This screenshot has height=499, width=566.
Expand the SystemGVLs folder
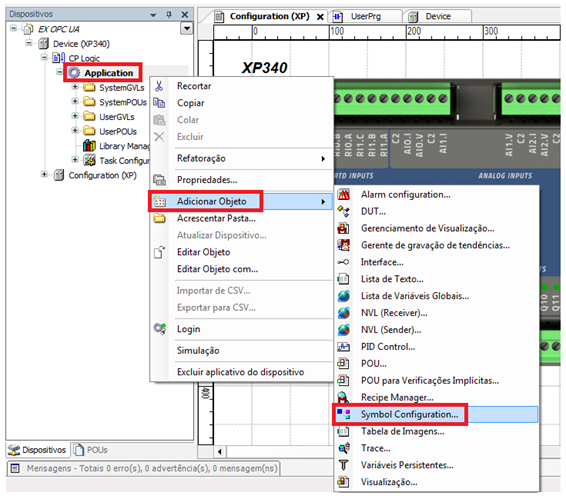(75, 87)
